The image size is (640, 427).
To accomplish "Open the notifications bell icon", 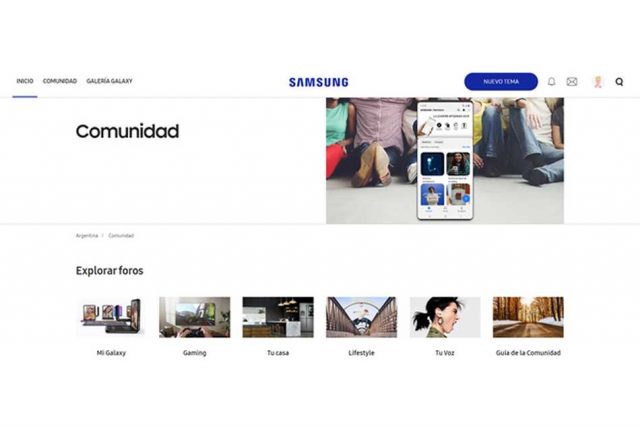I will [x=551, y=82].
